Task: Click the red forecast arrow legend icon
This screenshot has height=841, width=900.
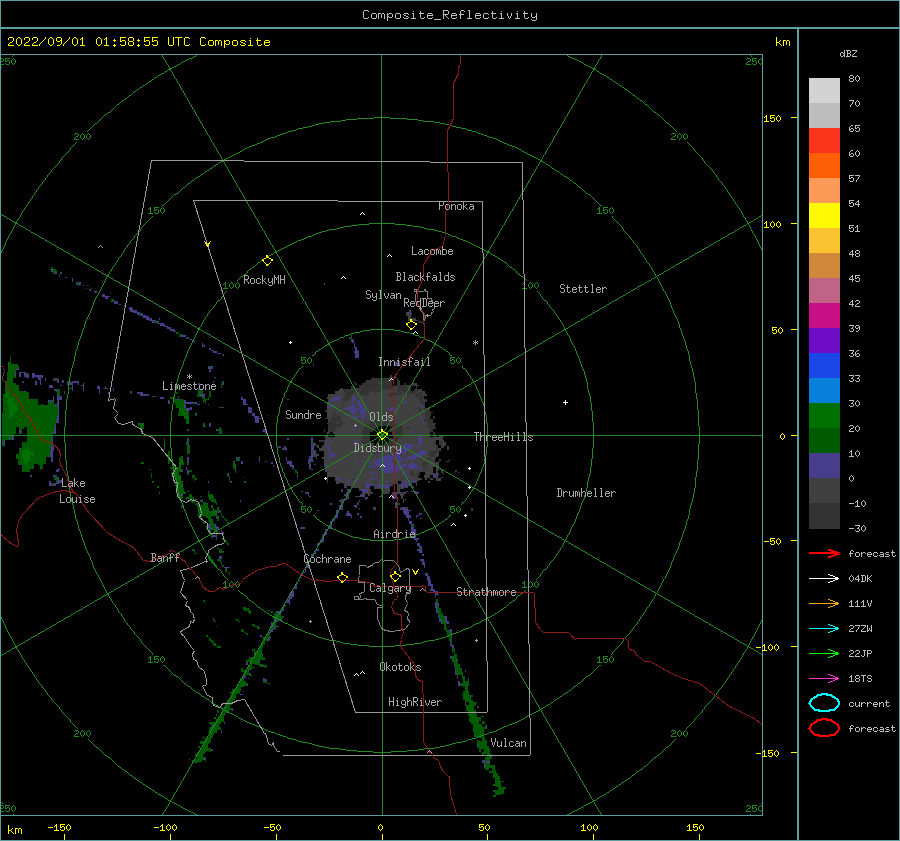Action: pyautogui.click(x=824, y=553)
